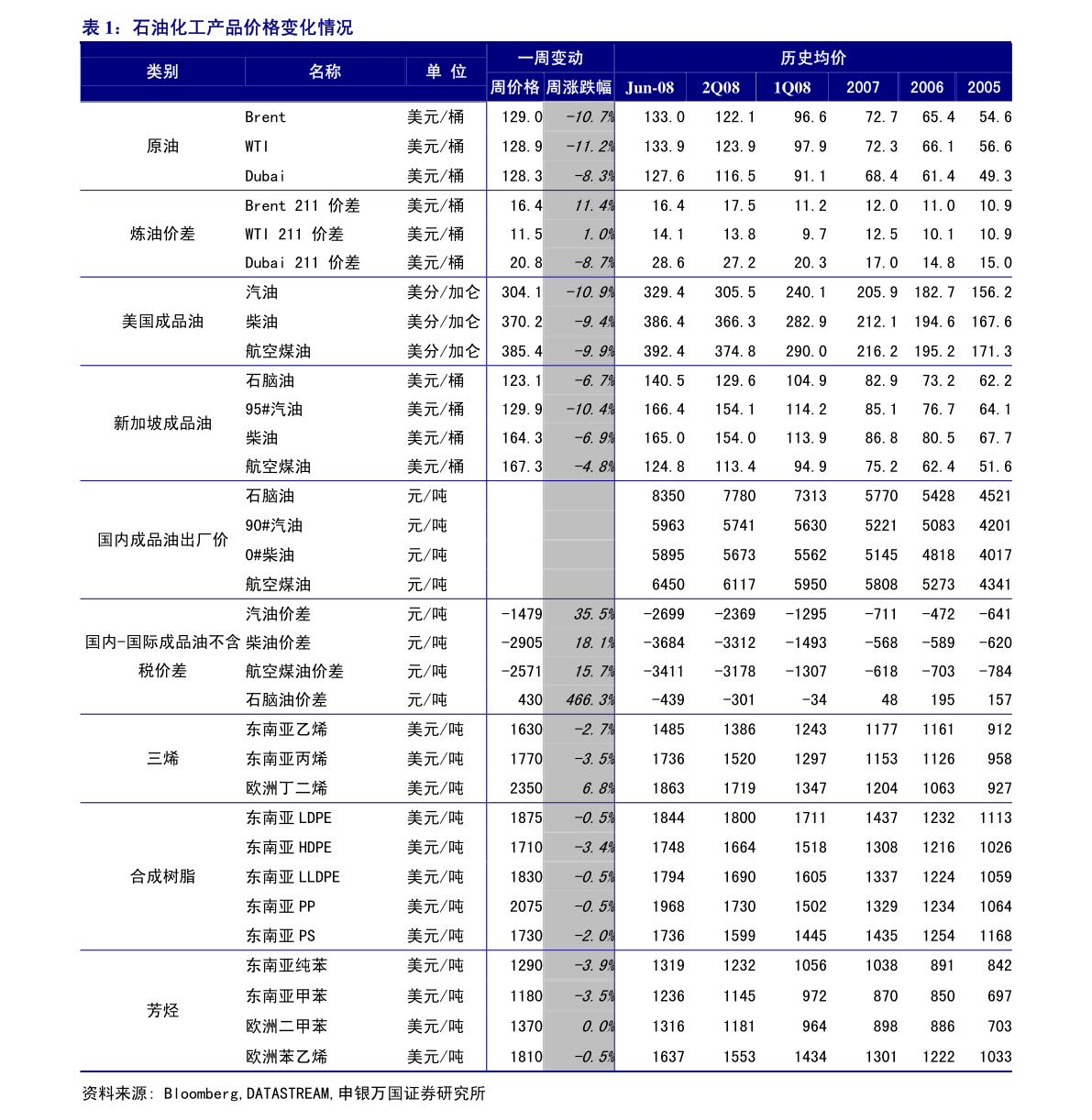Viewport: 1092px width, 1120px height.
Task: Select the 炼油价差 category cell
Action: [x=162, y=234]
